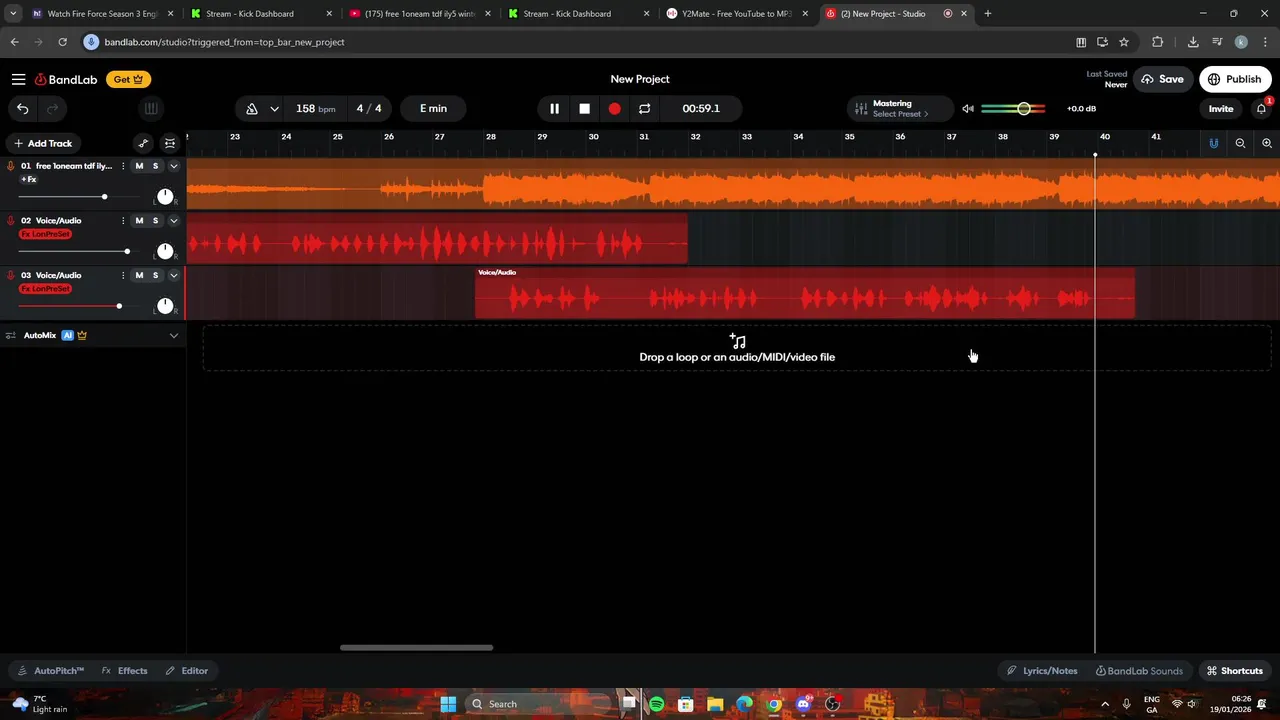Open the Lyrics/Notes panel

pos(1042,671)
